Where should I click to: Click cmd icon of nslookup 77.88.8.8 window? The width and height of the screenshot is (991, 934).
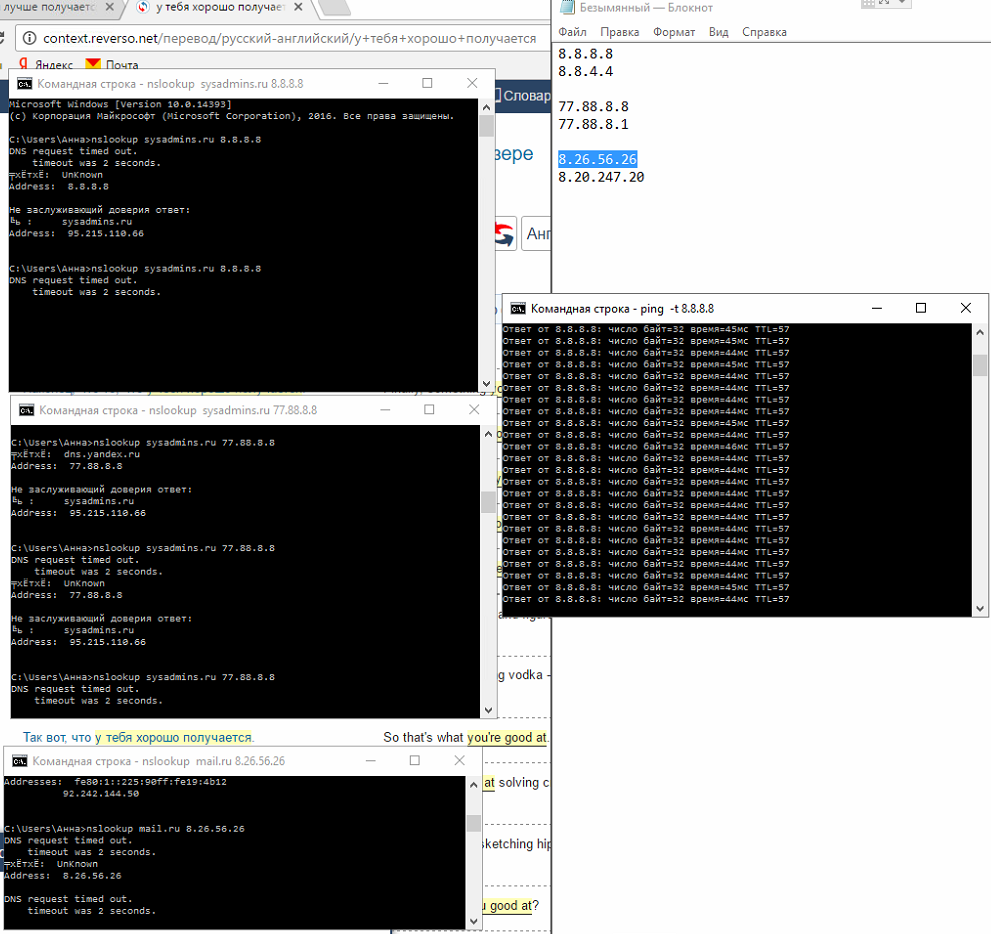point(27,410)
